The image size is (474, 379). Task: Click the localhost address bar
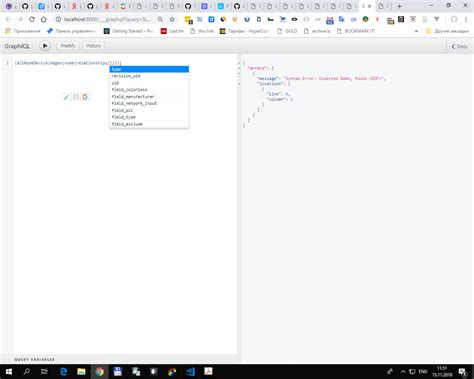click(107, 19)
